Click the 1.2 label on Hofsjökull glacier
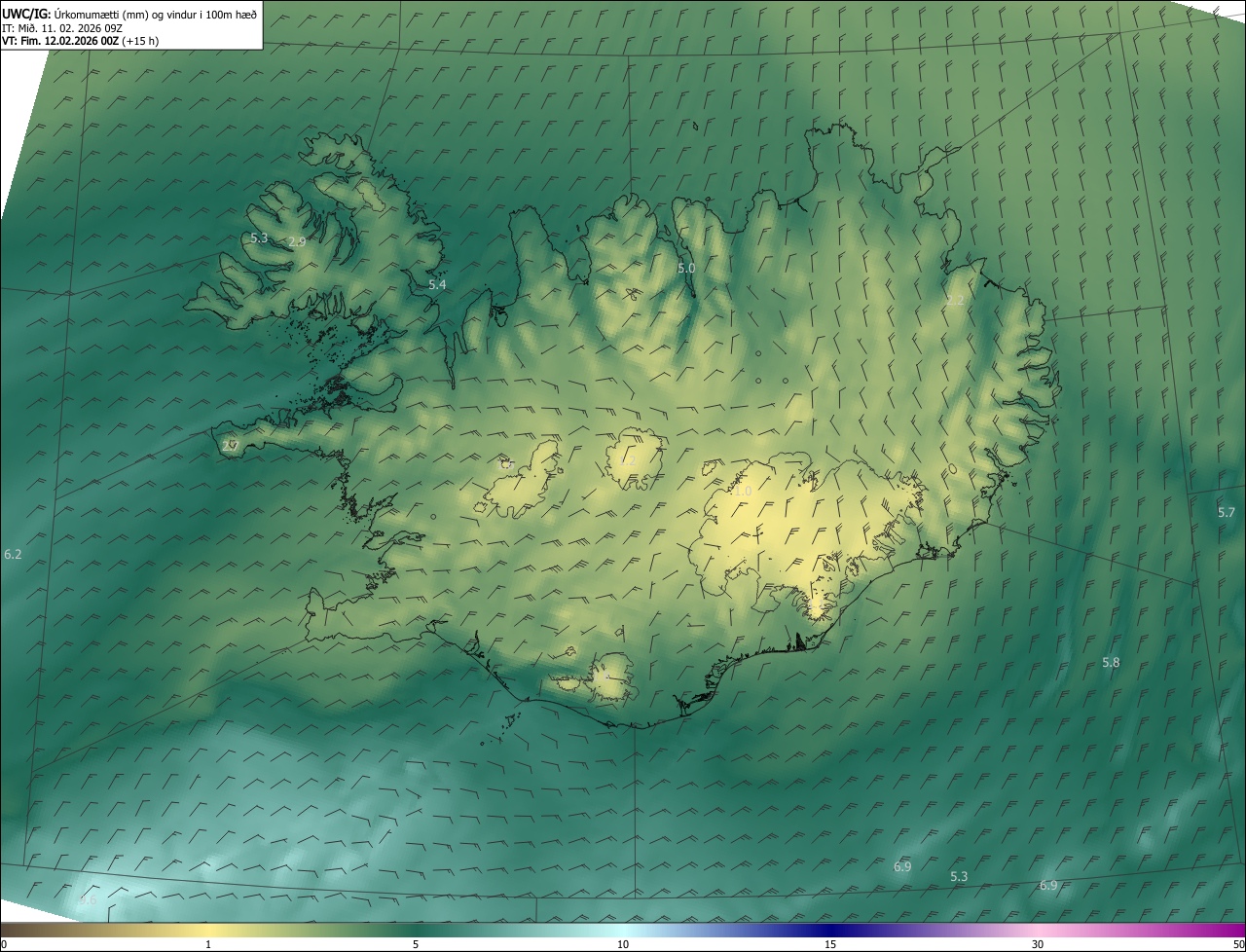This screenshot has height=952, width=1246. click(629, 459)
